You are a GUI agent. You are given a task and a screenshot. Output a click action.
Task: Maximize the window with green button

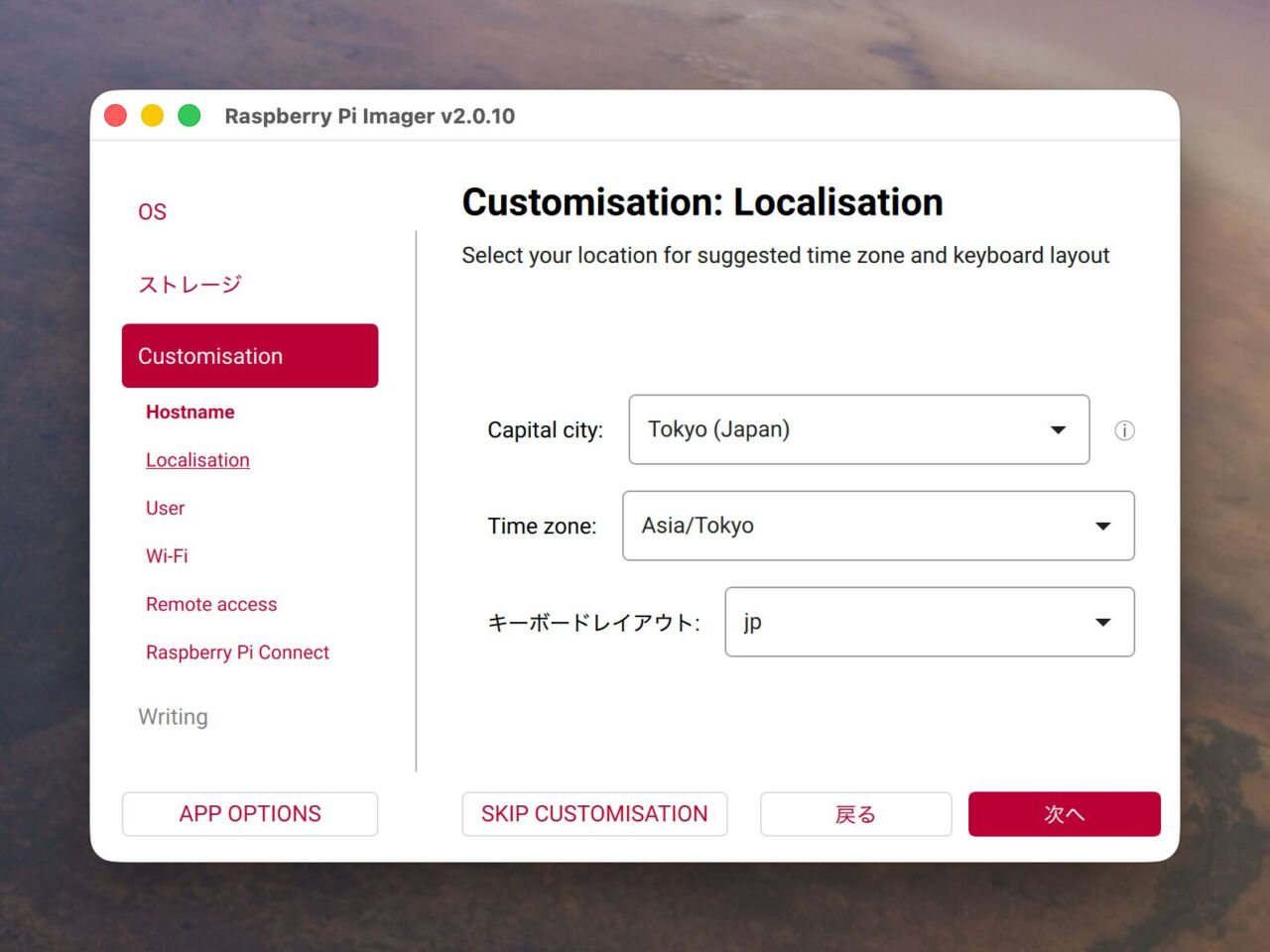[x=190, y=116]
